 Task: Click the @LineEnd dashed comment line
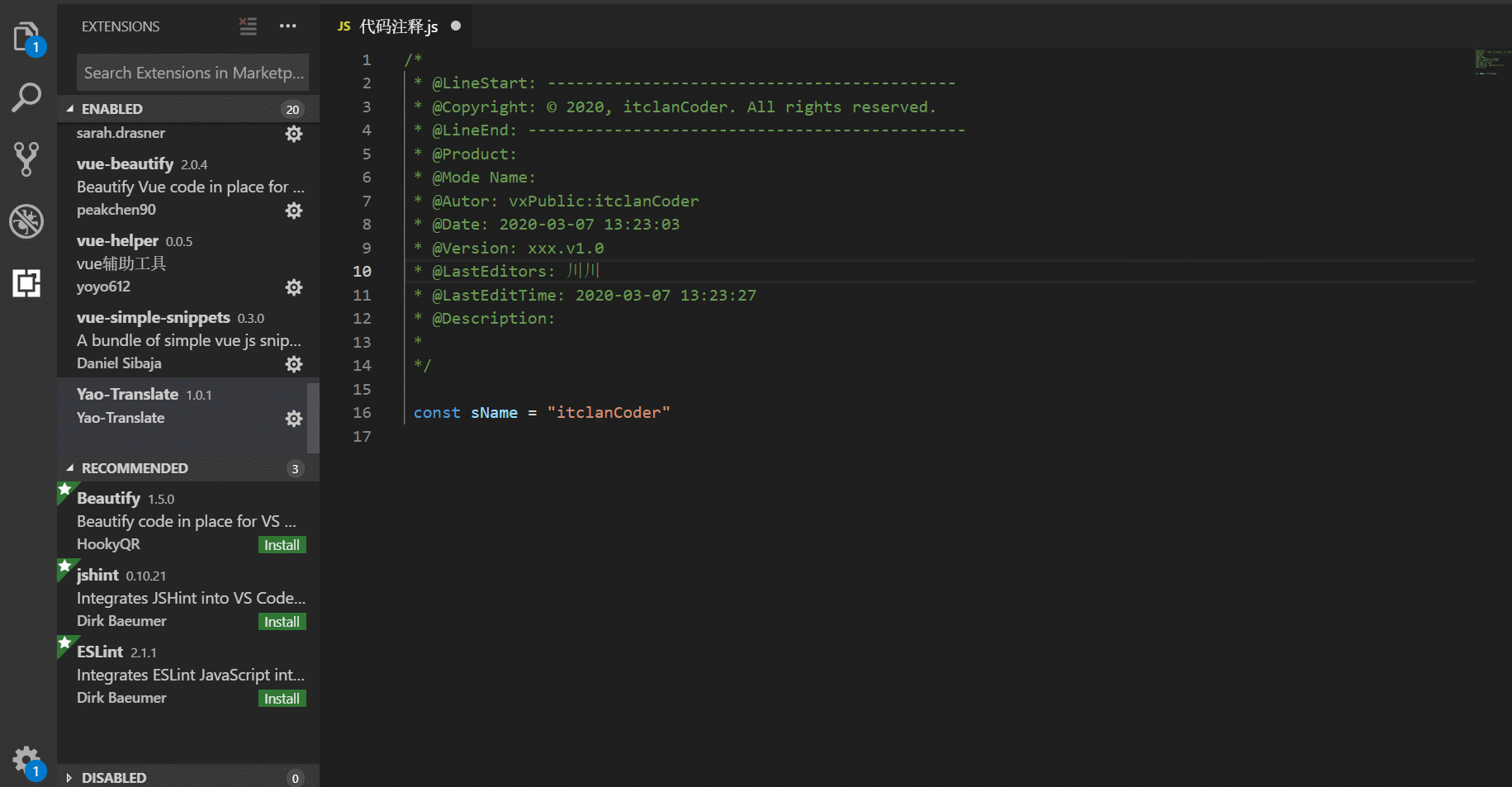pyautogui.click(x=690, y=130)
